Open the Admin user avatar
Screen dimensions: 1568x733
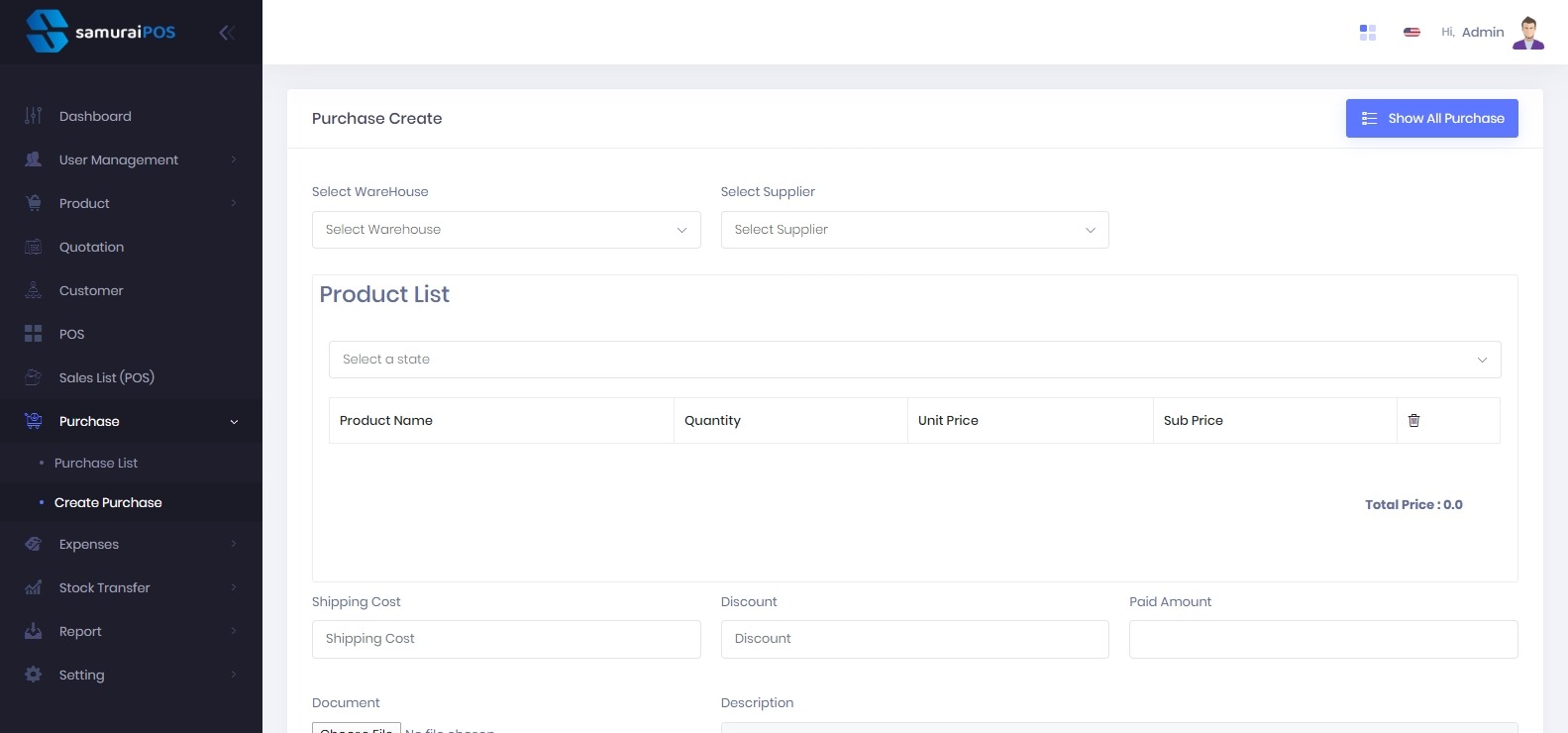click(1528, 33)
